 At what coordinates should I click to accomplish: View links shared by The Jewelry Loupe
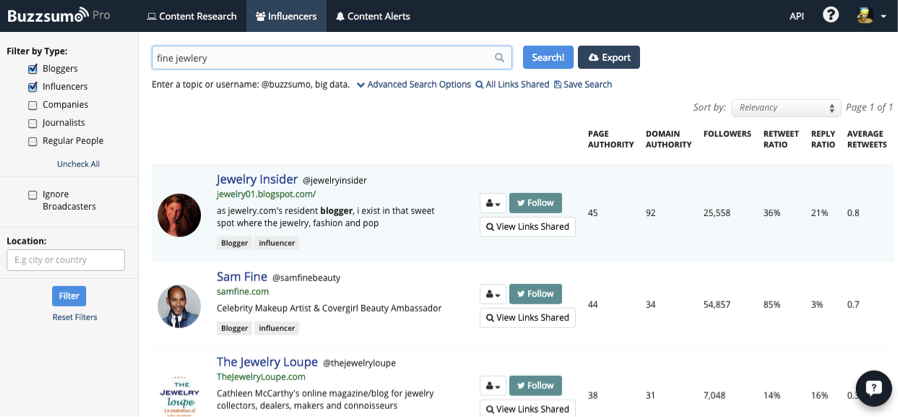point(527,408)
